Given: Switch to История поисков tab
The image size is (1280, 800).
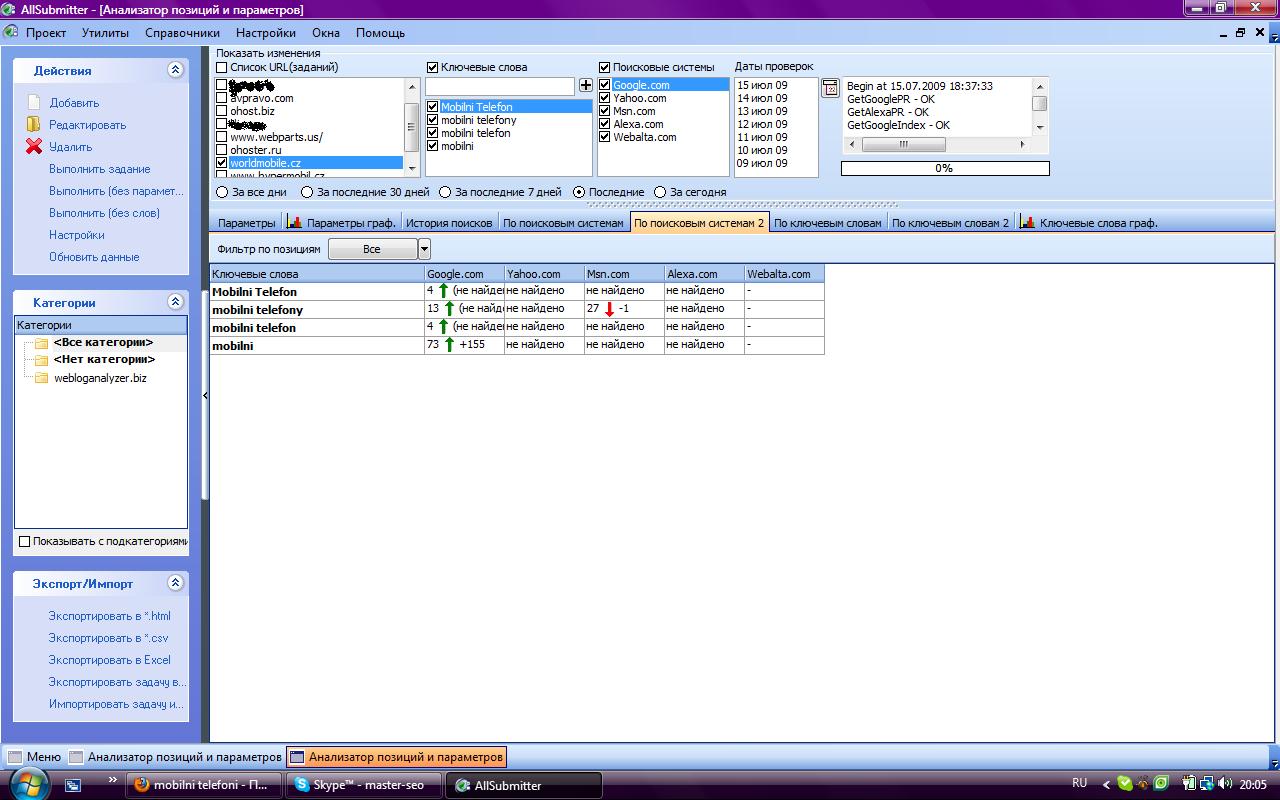Looking at the screenshot, I should point(448,223).
